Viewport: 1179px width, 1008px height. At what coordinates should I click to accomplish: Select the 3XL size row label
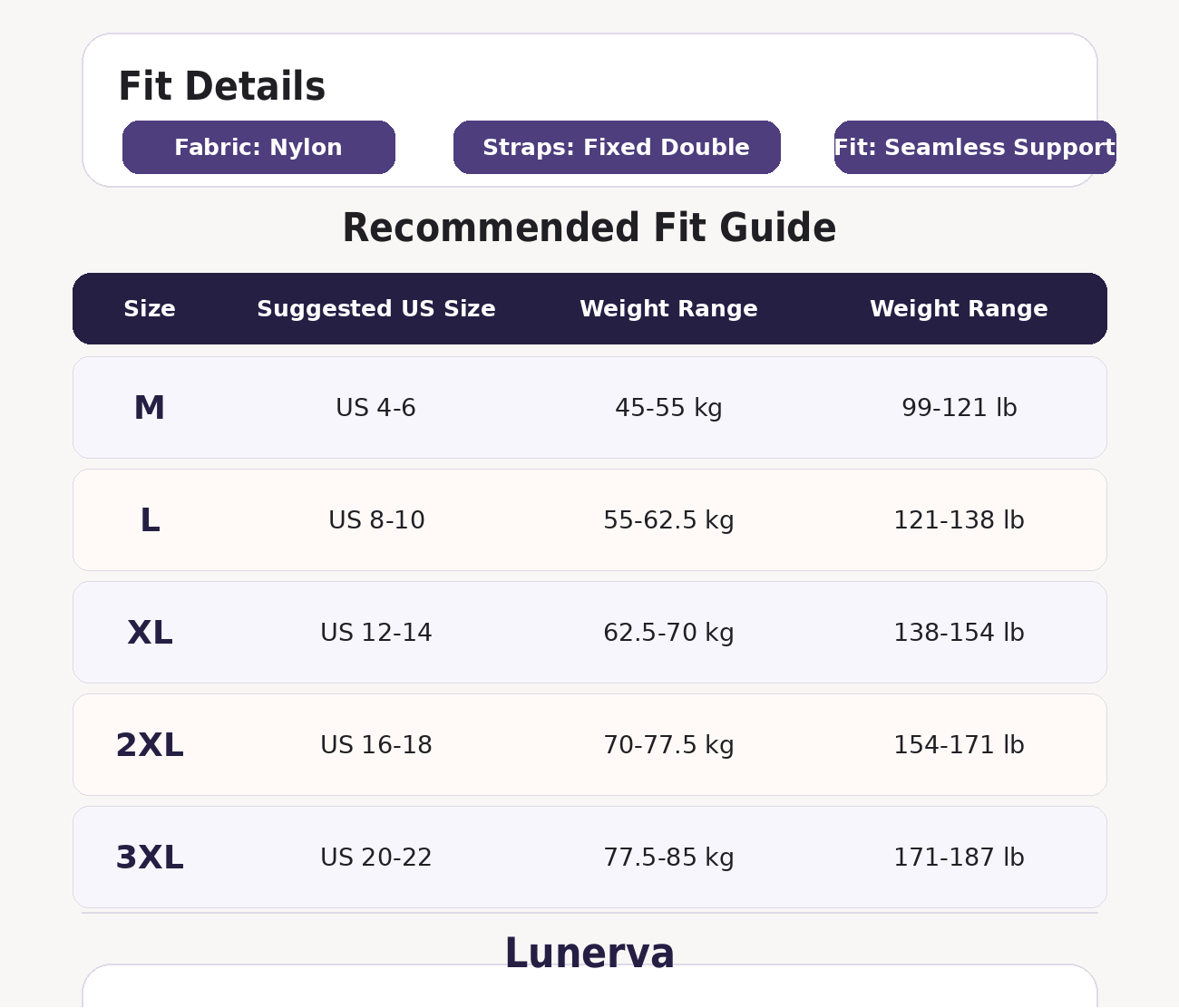tap(150, 858)
